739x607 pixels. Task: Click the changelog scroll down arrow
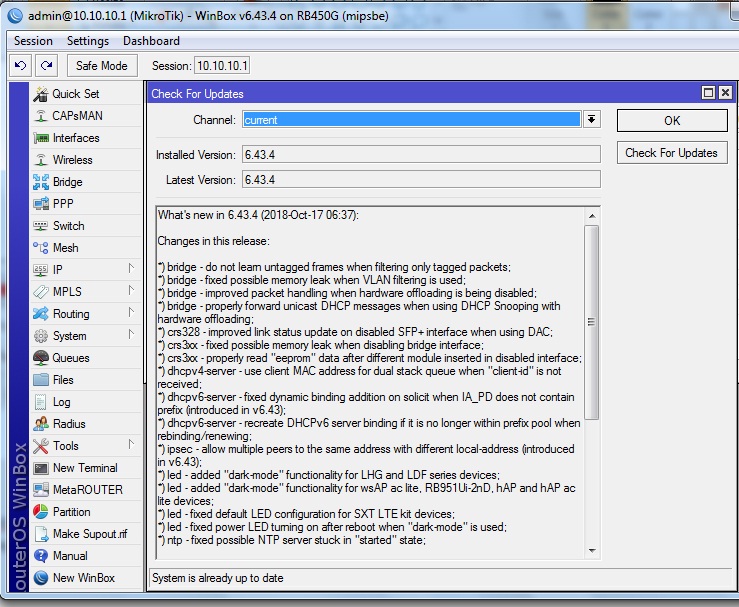(x=591, y=550)
